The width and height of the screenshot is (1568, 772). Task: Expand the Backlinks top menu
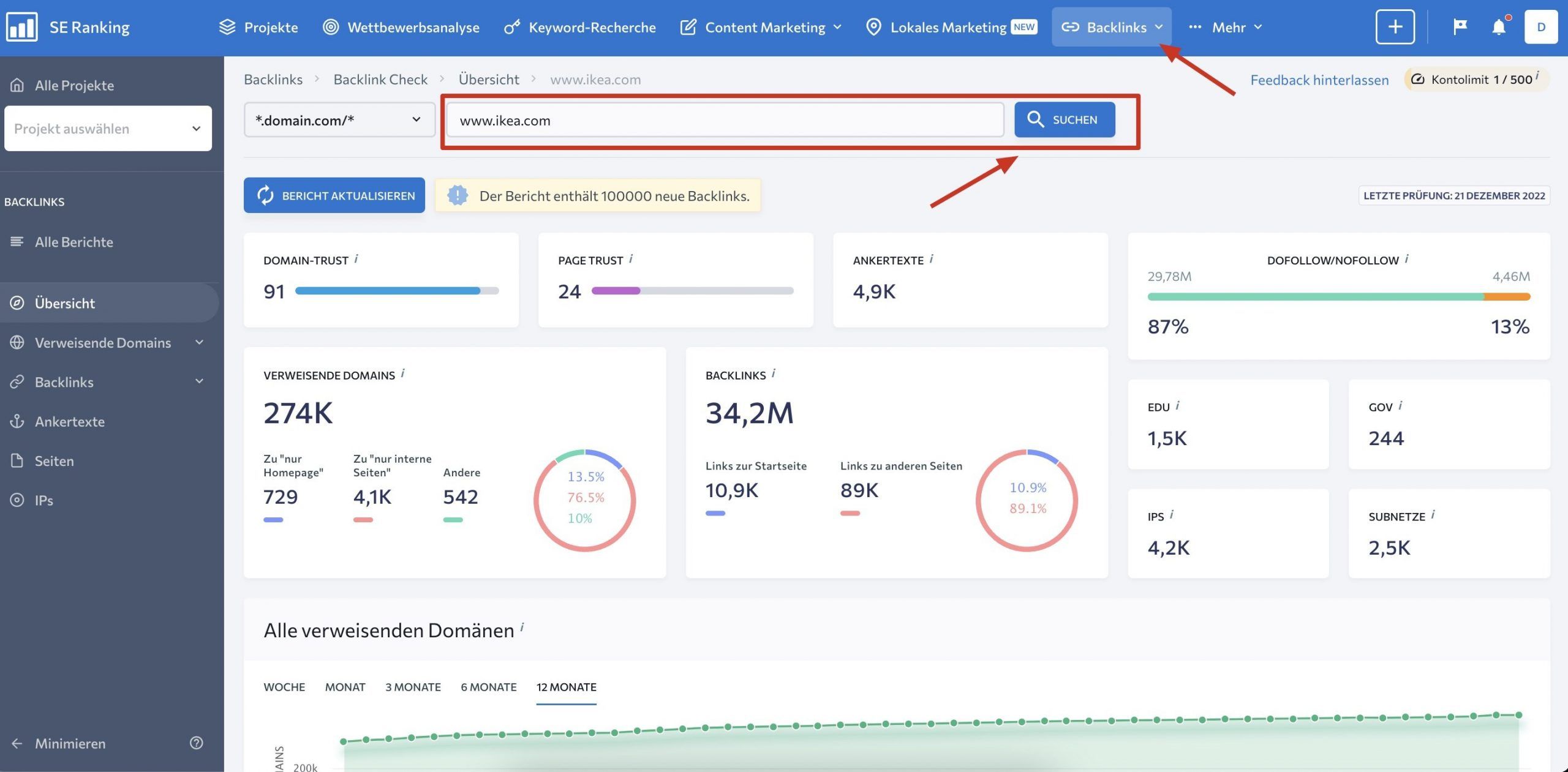click(1111, 27)
